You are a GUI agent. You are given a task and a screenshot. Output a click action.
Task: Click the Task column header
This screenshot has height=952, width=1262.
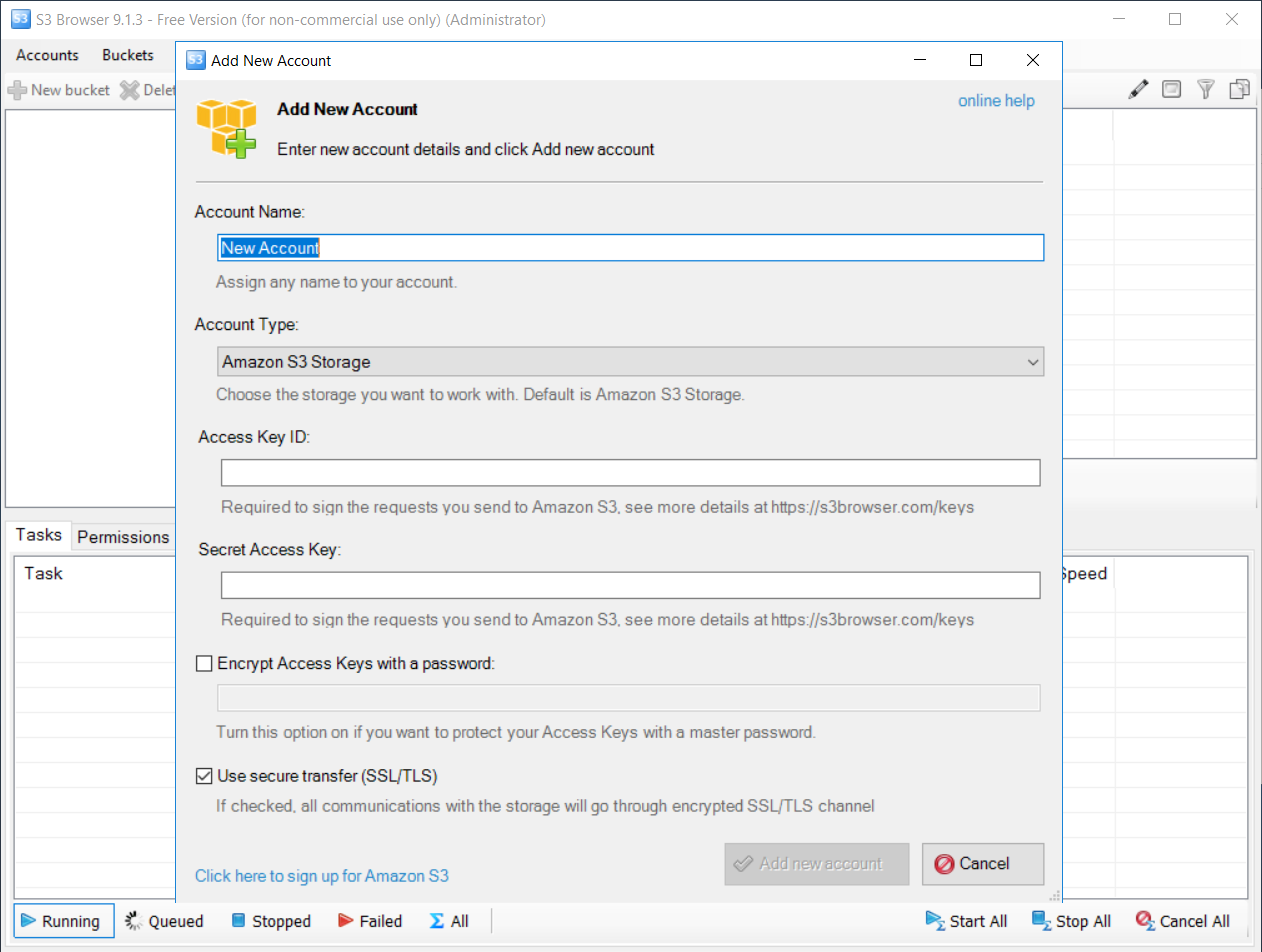click(x=44, y=573)
